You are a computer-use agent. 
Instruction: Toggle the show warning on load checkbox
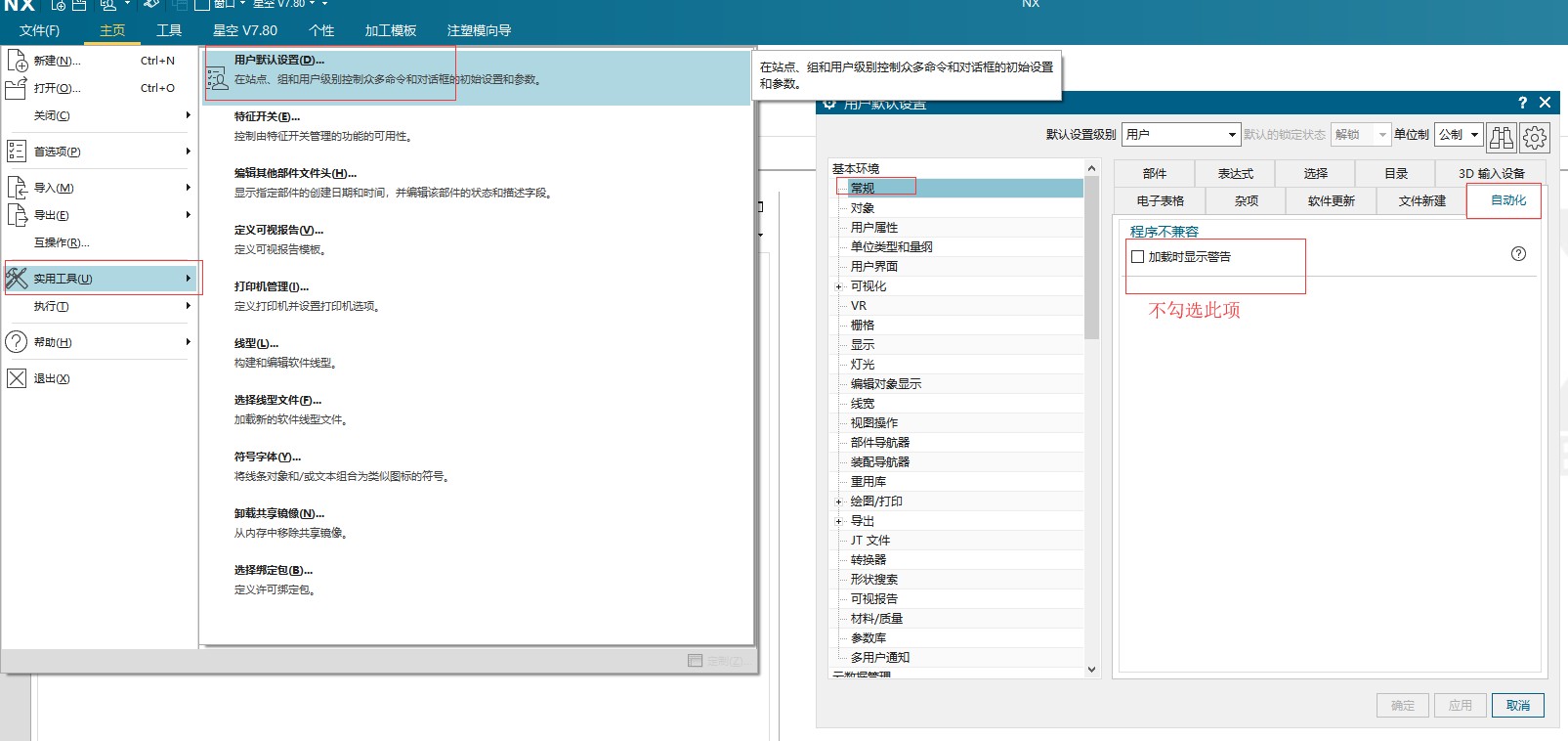(1137, 257)
